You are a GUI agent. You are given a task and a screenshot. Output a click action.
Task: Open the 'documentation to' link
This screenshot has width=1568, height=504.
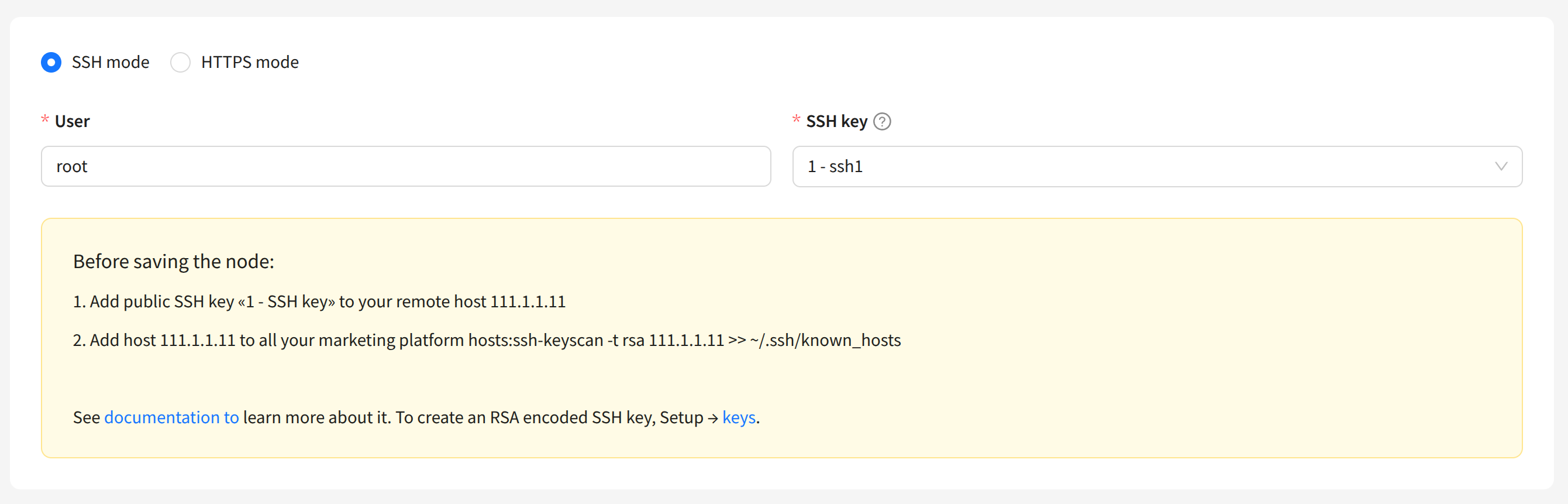click(171, 417)
